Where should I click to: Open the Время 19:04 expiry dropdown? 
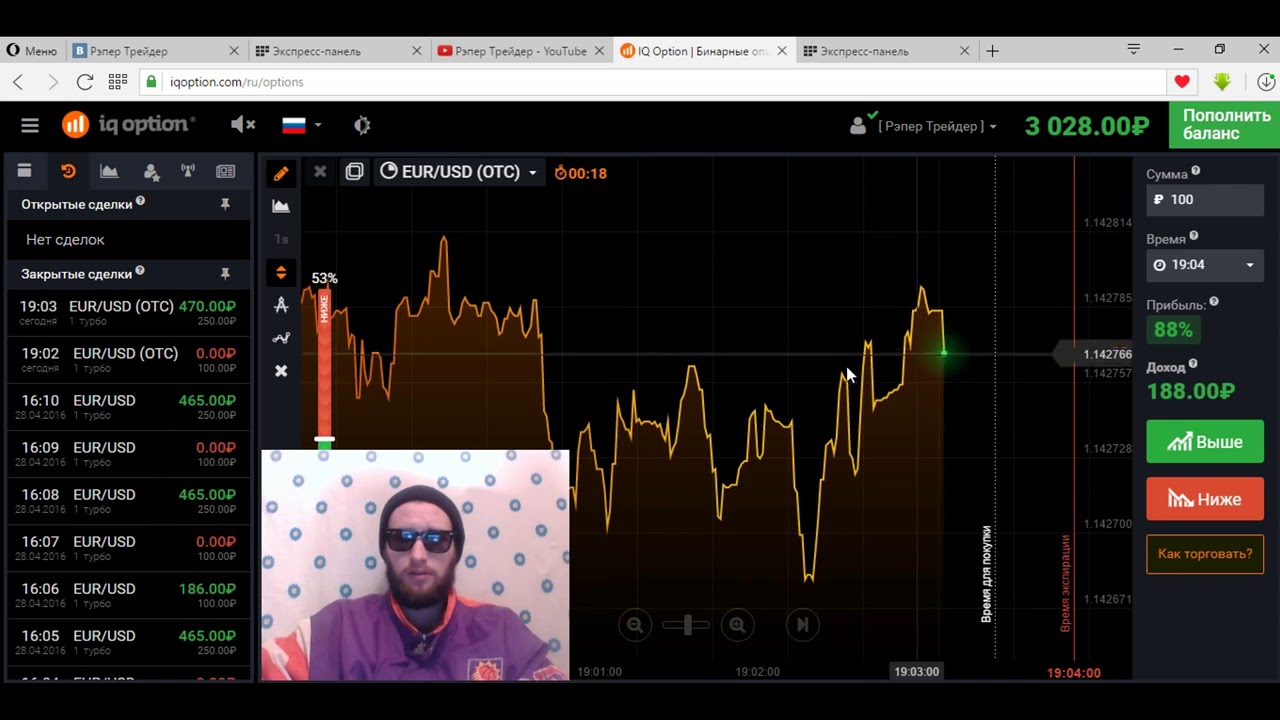pos(1205,265)
